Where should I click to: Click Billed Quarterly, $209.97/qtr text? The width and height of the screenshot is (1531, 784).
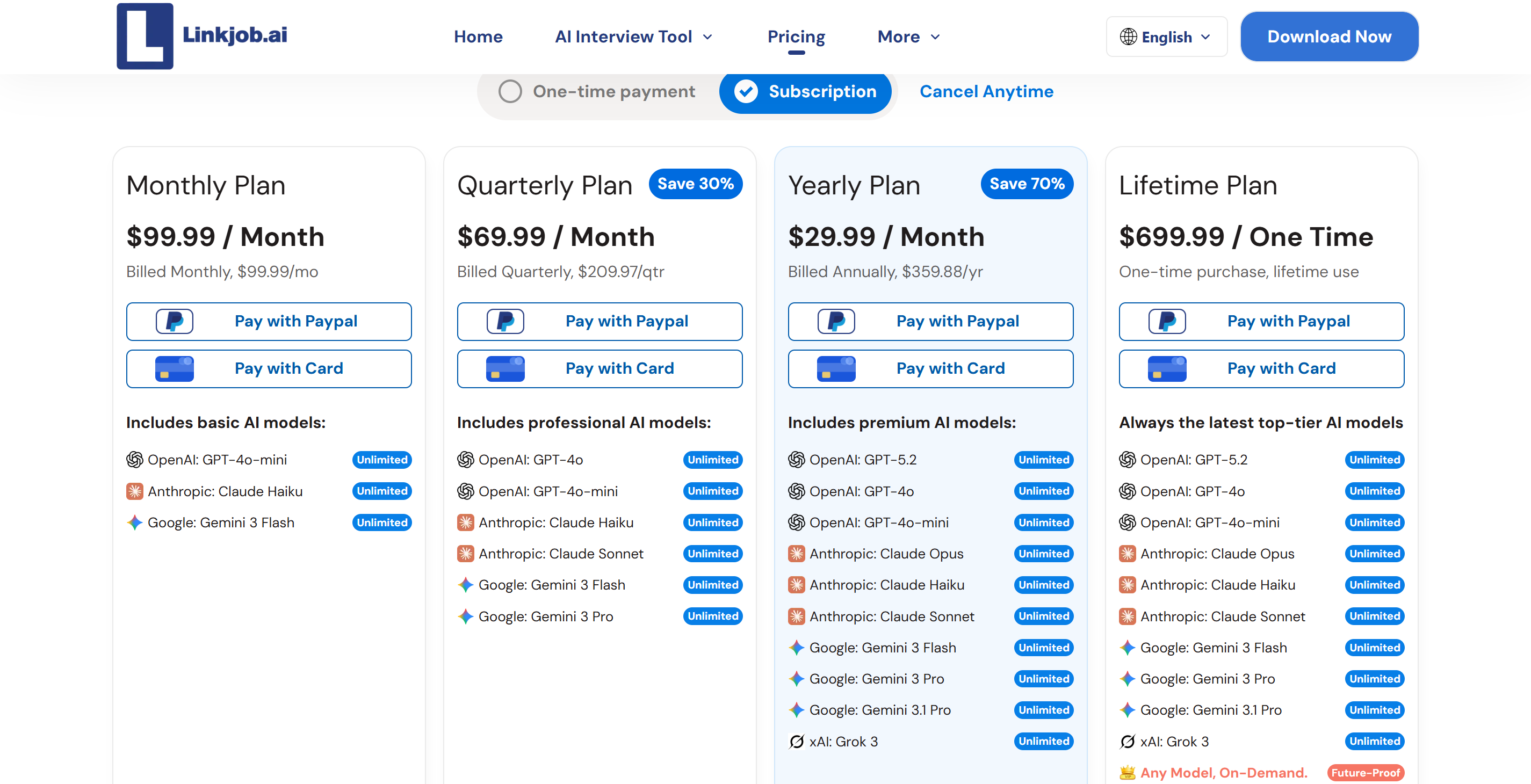[560, 272]
